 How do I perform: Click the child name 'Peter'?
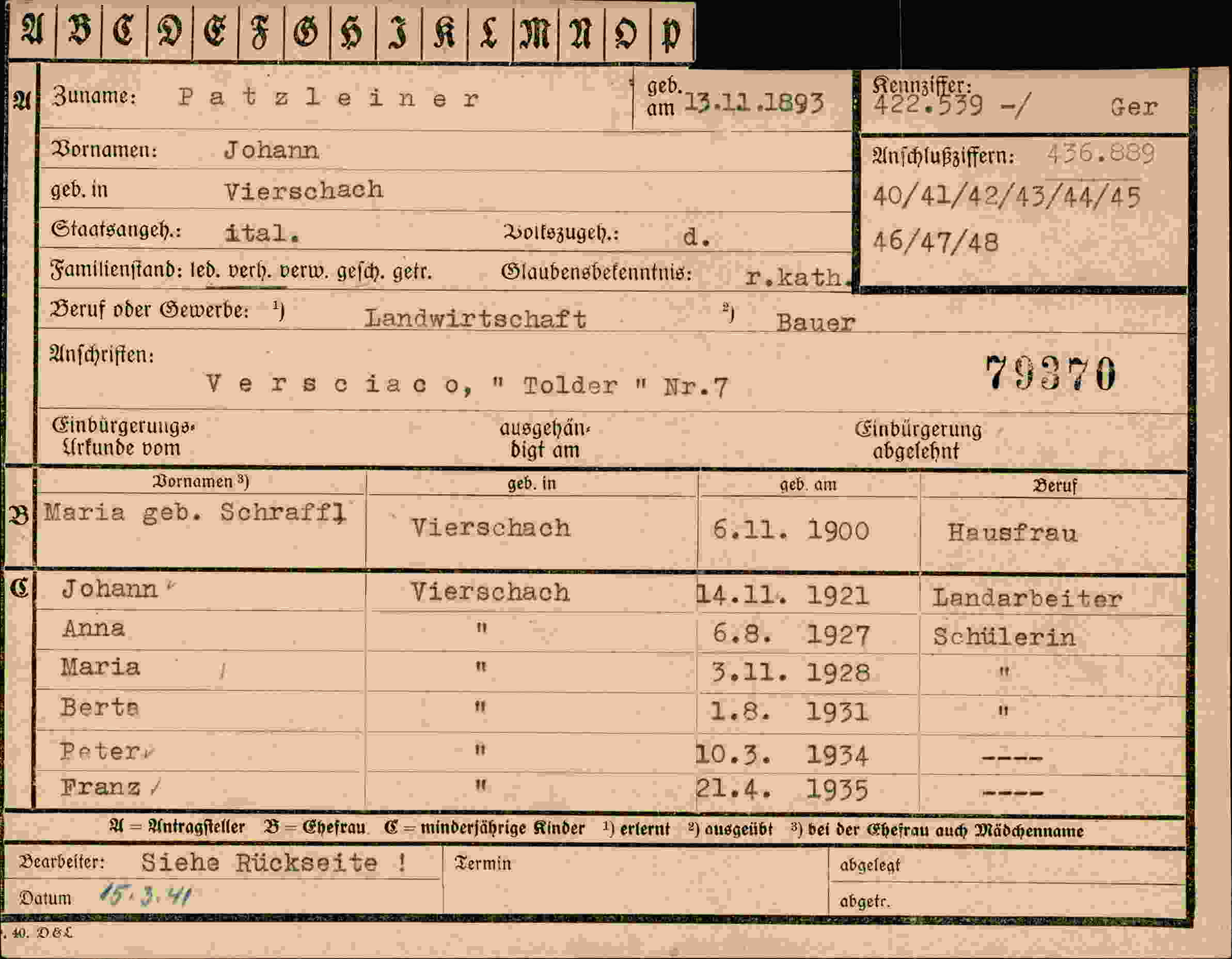[x=100, y=751]
